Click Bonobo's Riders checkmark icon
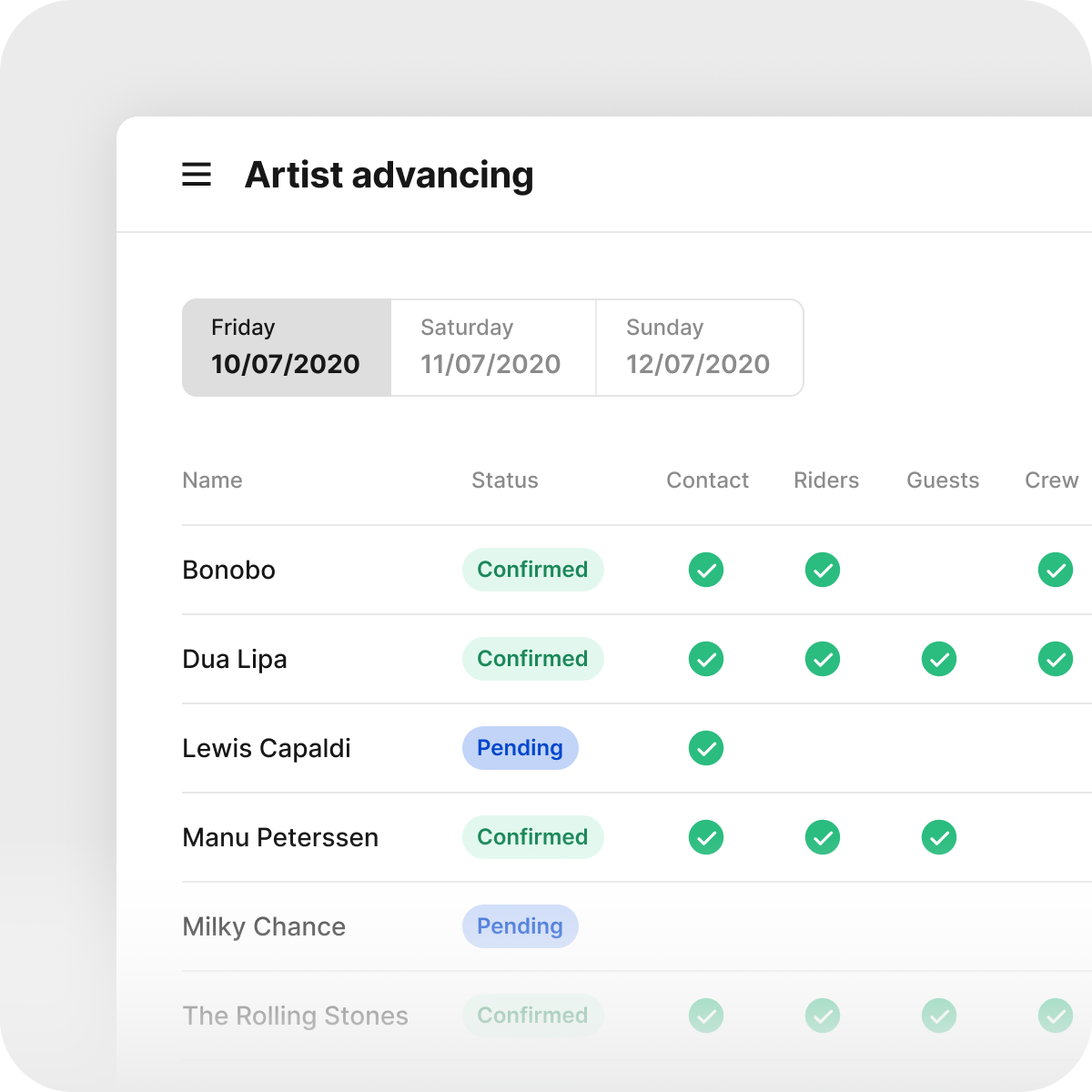Image resolution: width=1092 pixels, height=1092 pixels. point(823,570)
